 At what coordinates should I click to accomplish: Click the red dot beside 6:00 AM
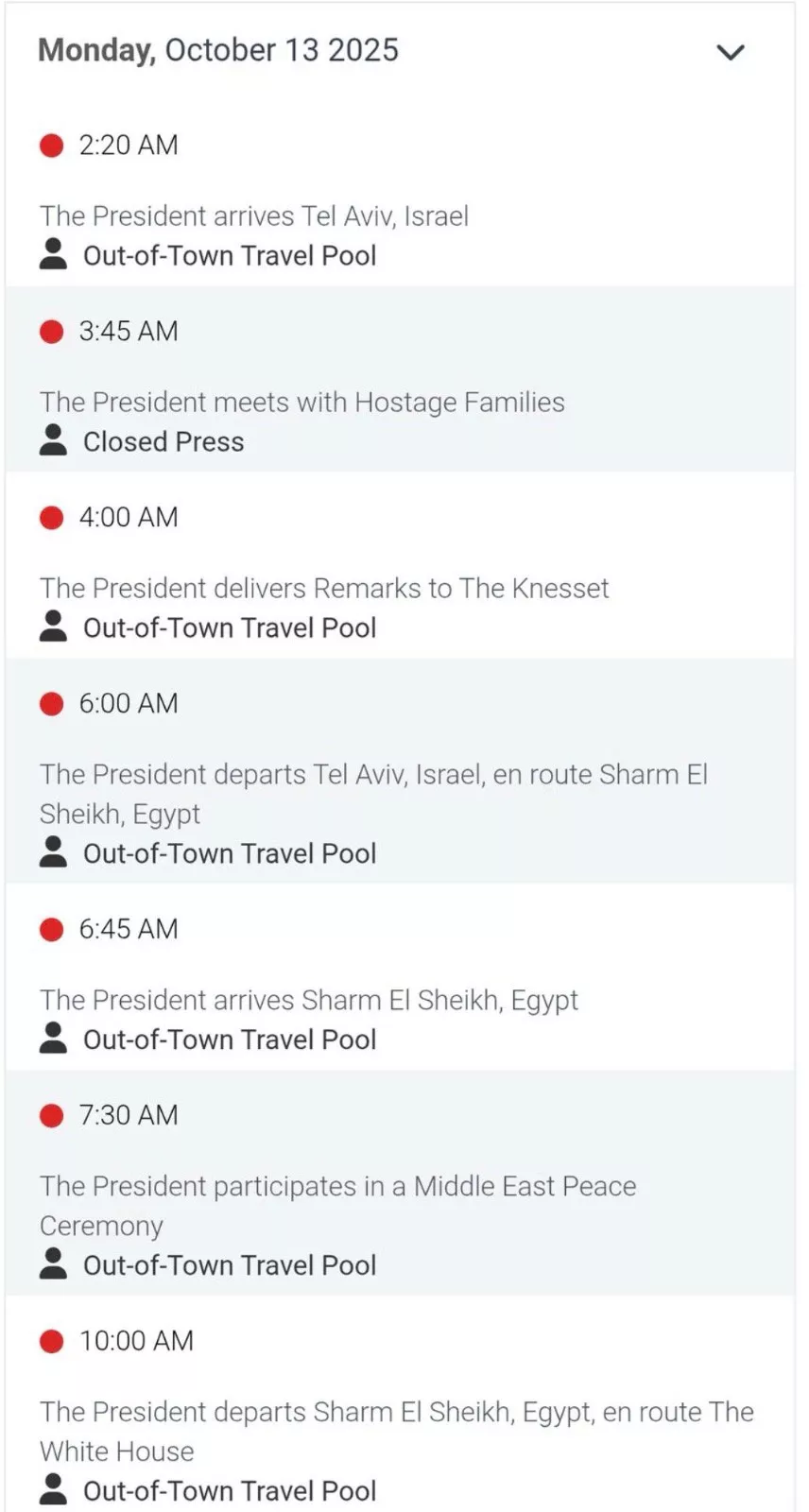tap(51, 704)
